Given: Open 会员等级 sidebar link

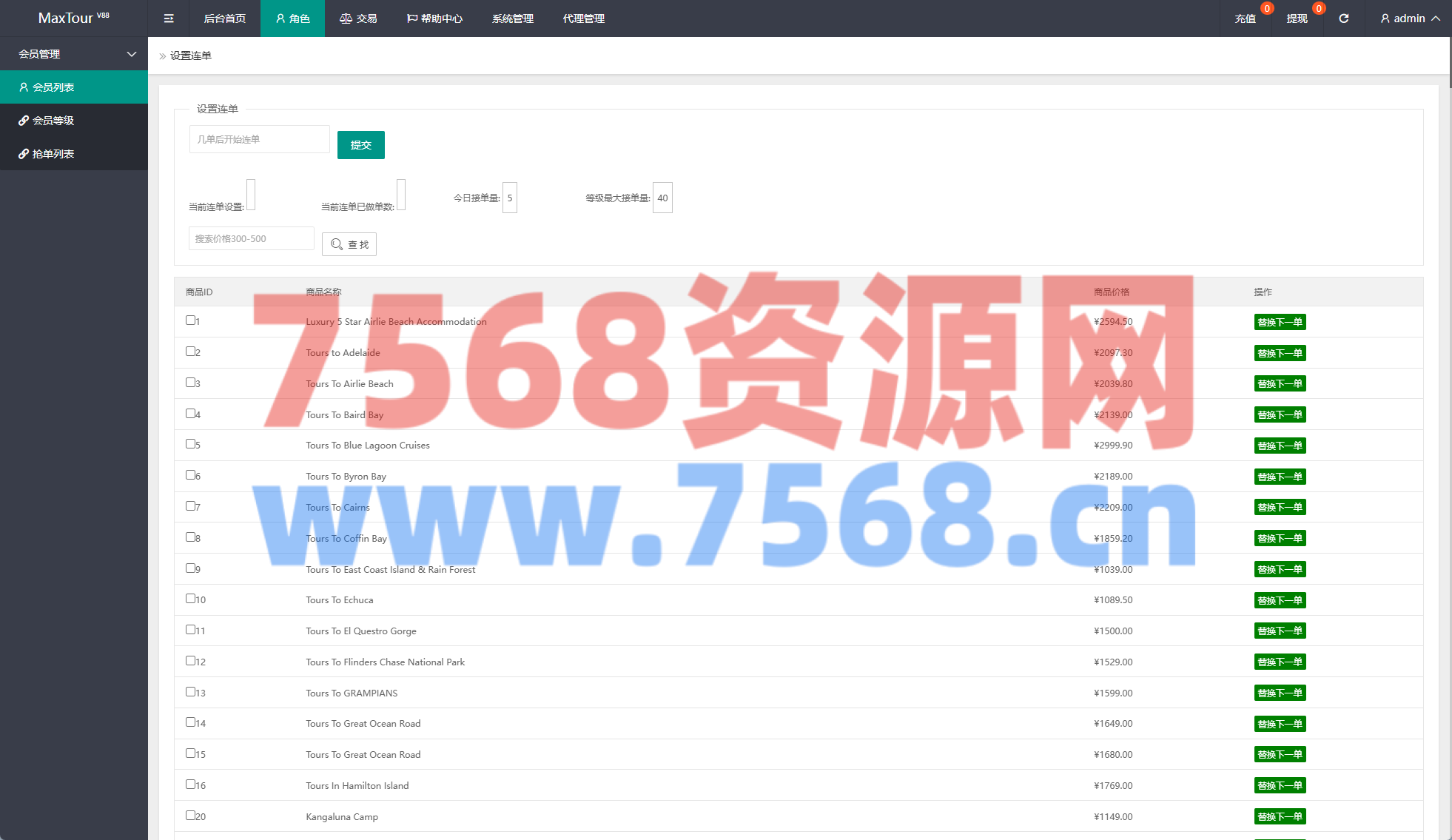Looking at the screenshot, I should coord(53,121).
